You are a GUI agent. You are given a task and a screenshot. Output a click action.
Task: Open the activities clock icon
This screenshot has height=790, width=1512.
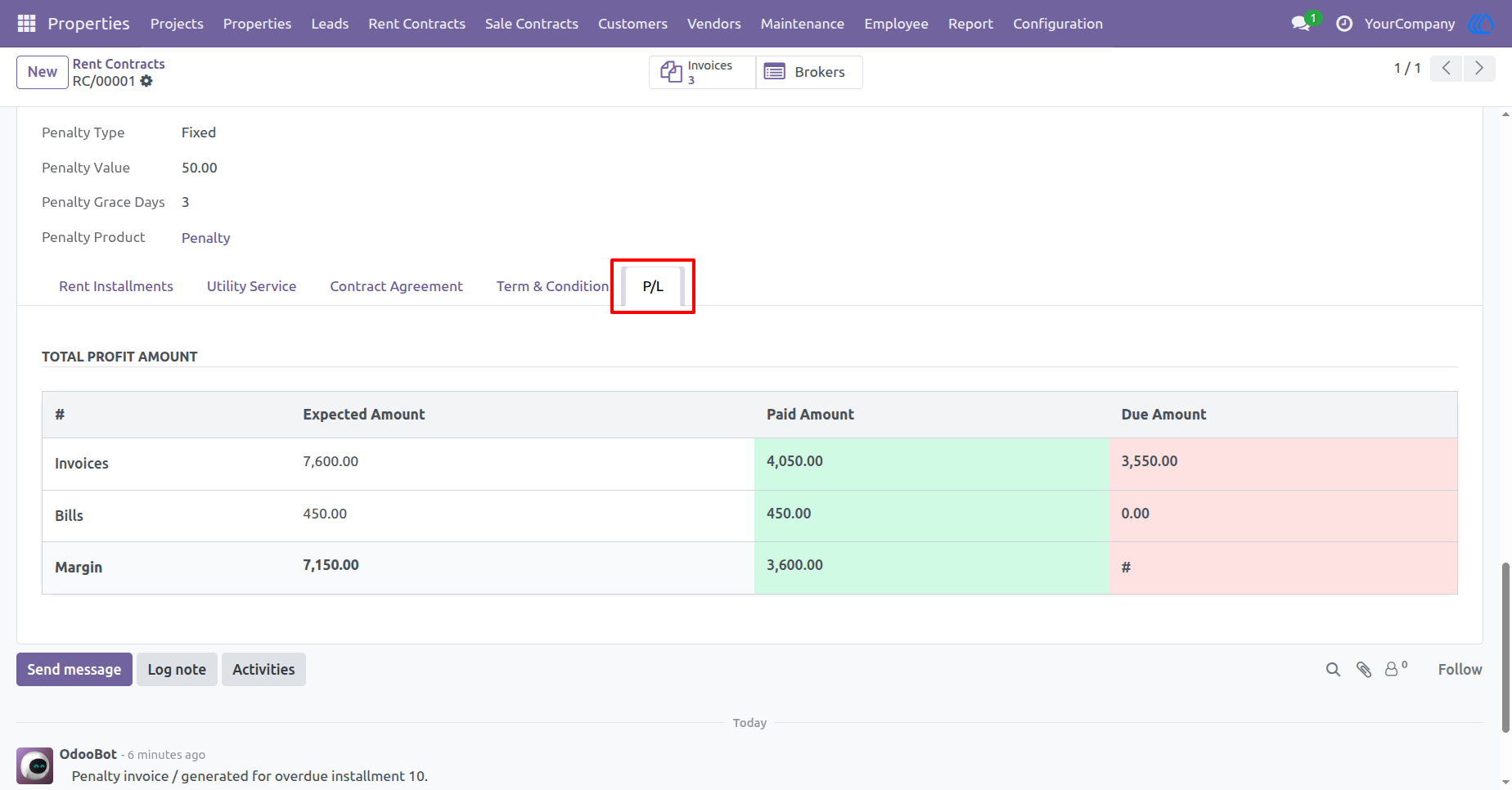coord(1343,24)
